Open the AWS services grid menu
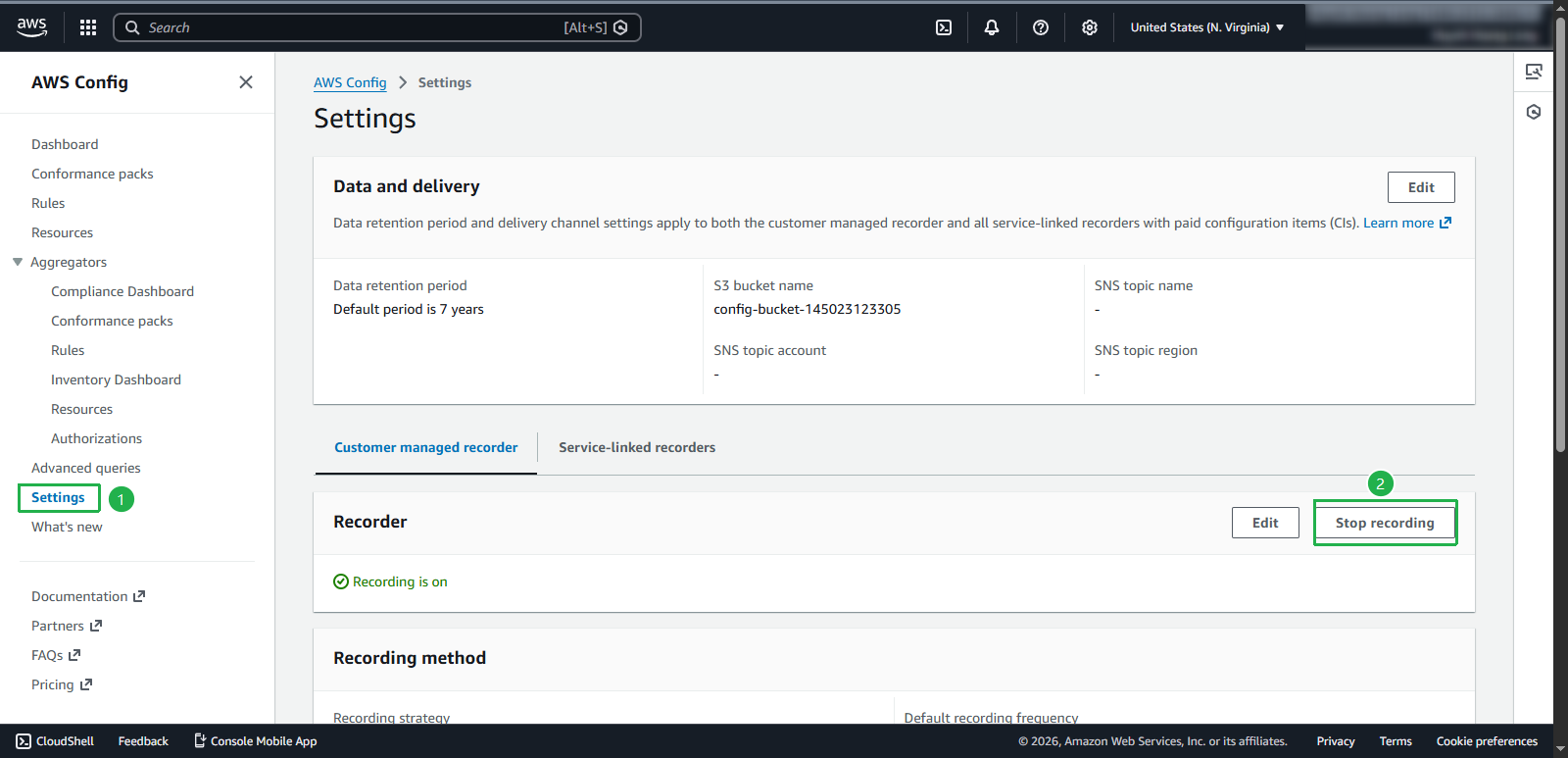1568x758 pixels. [88, 27]
